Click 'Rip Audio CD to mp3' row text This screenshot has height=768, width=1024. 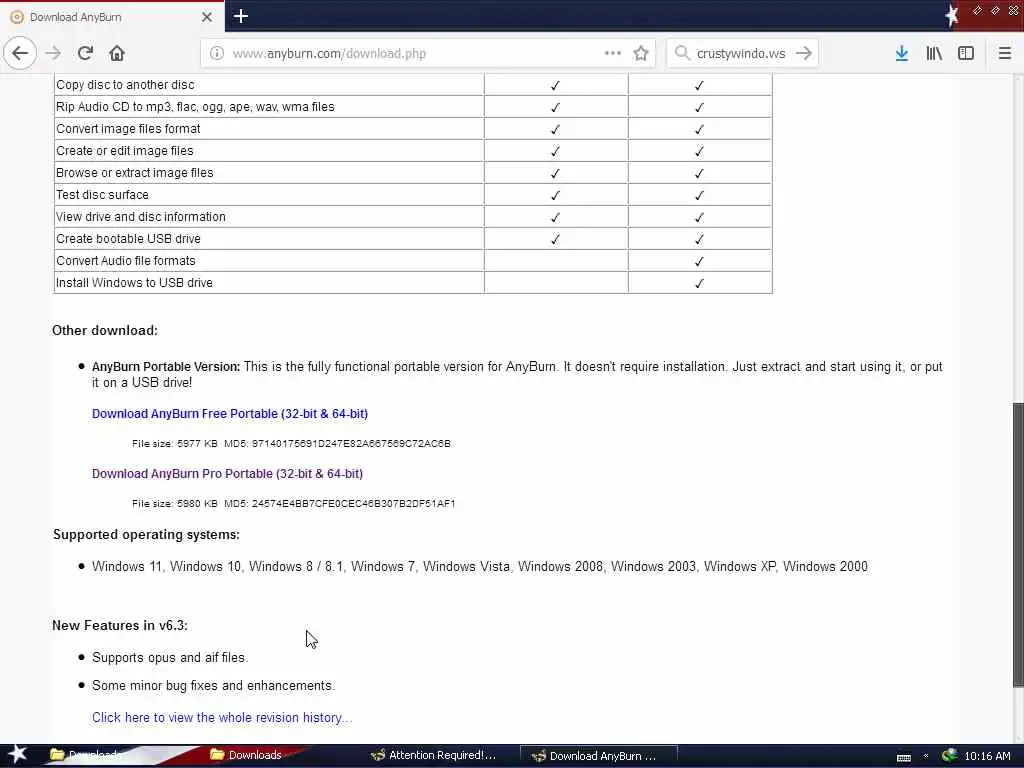click(x=195, y=107)
